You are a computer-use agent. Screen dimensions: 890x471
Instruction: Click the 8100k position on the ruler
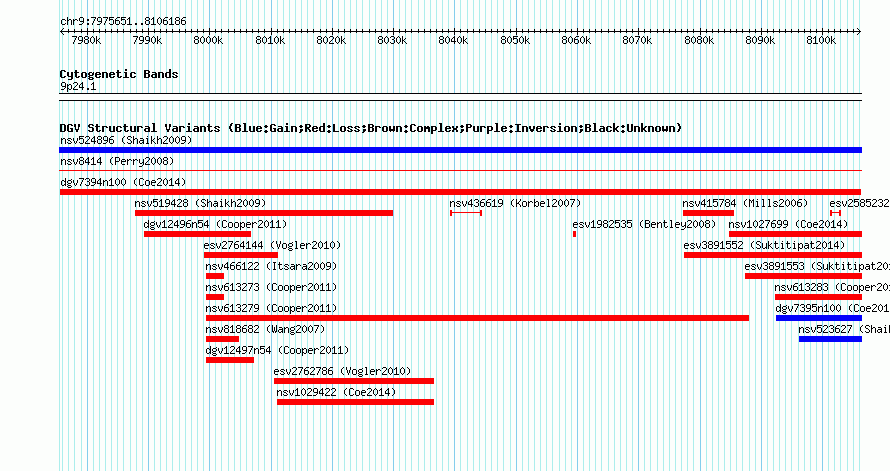coord(821,40)
